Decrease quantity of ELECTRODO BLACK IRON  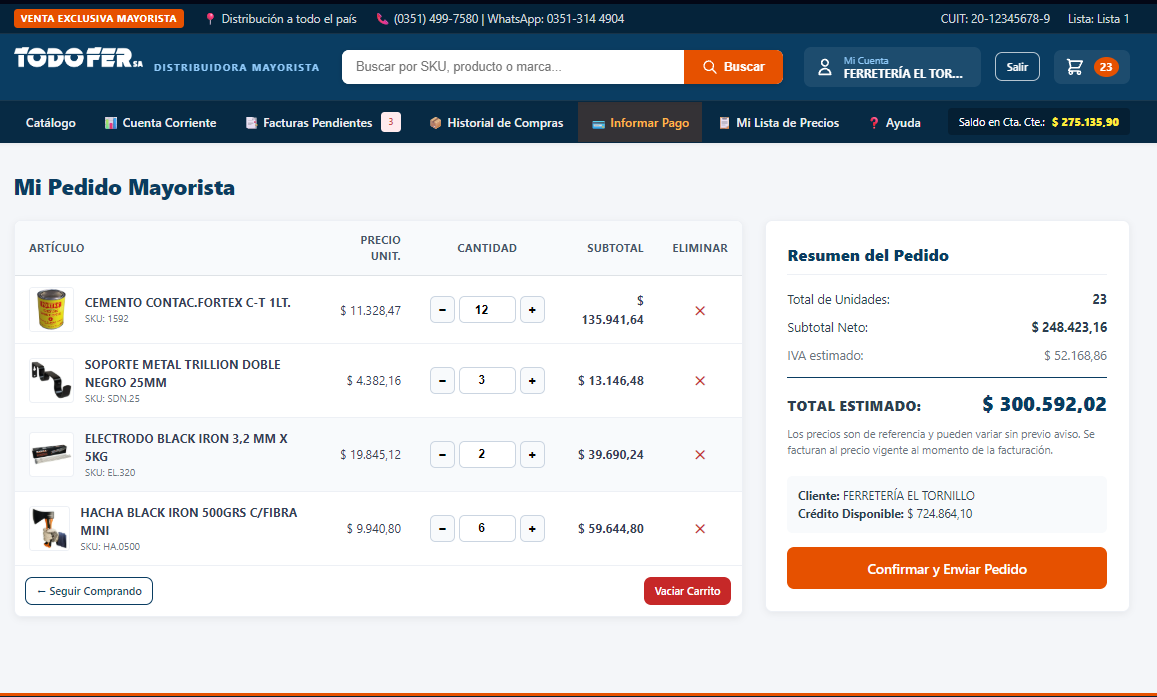tap(442, 454)
